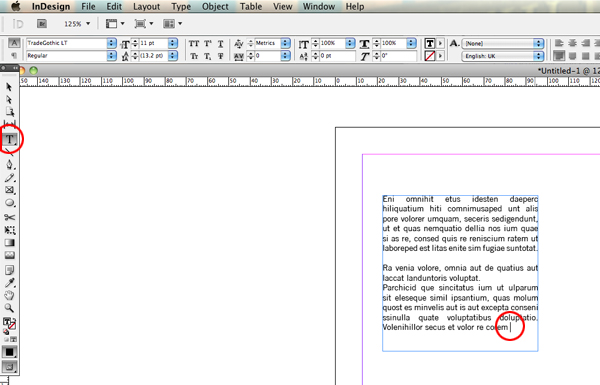This screenshot has width=600, height=385.
Task: Open the Table menu
Action: (x=251, y=7)
